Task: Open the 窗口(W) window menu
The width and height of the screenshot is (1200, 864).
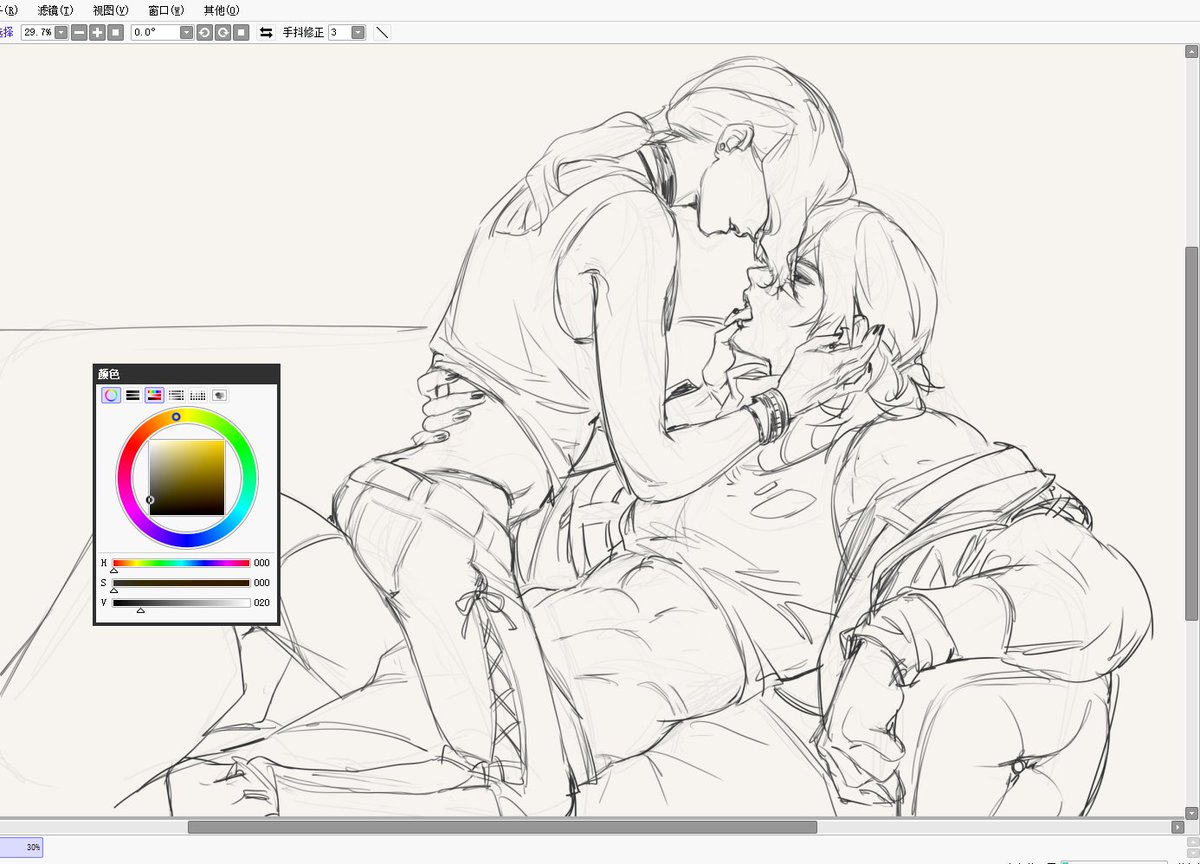Action: 166,10
